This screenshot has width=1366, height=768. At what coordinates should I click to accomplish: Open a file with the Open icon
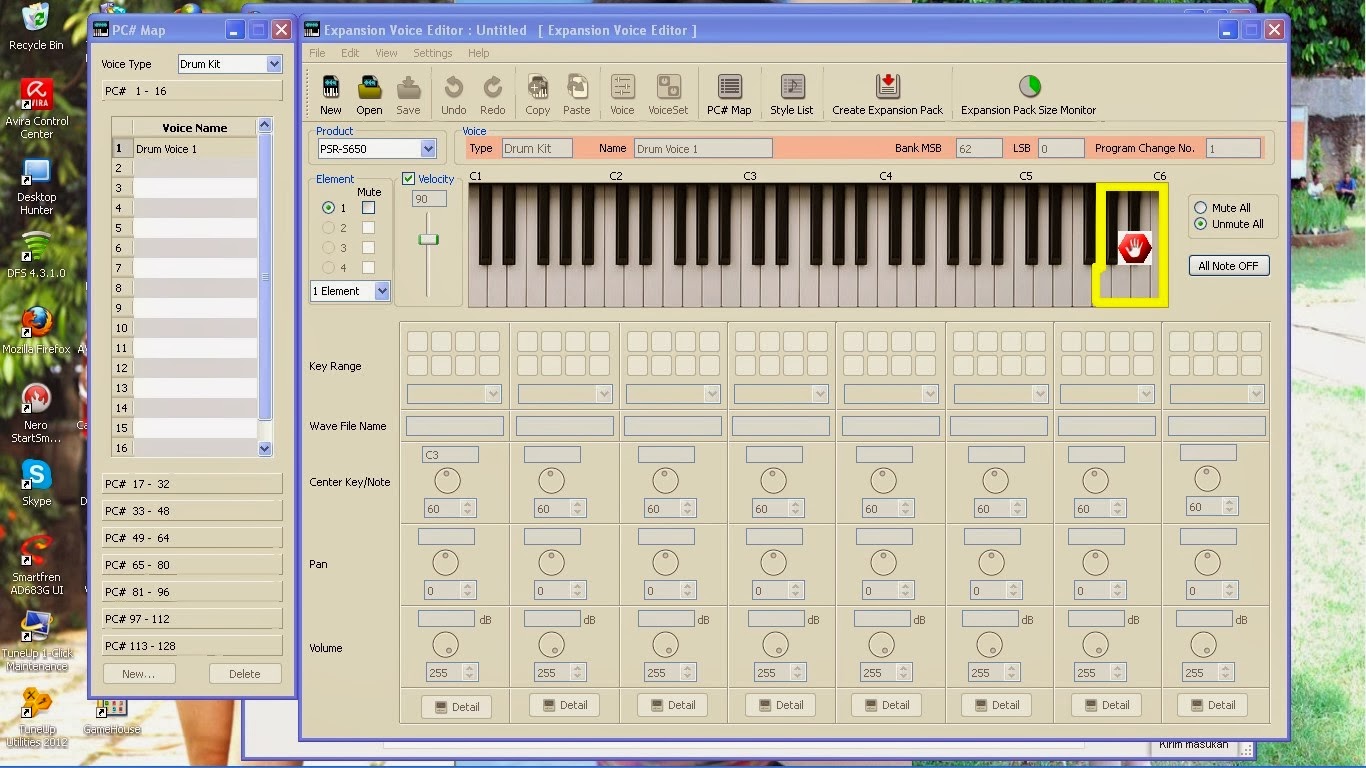(x=369, y=88)
